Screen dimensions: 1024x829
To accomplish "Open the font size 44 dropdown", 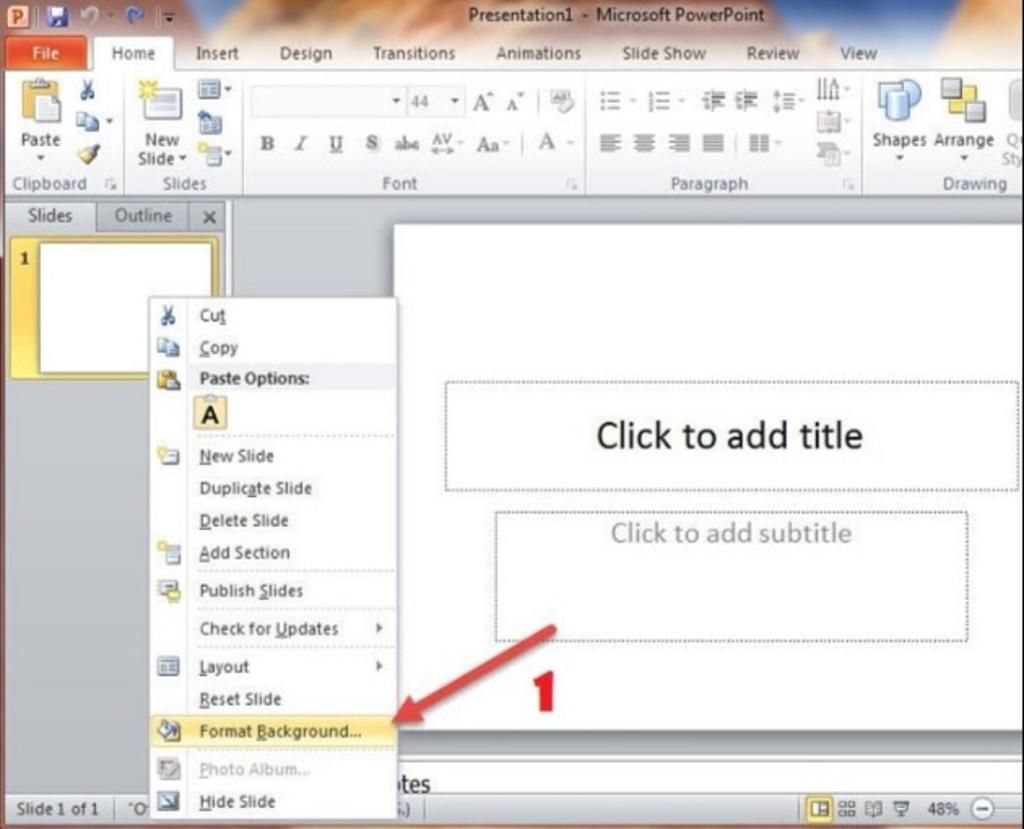I will 455,101.
